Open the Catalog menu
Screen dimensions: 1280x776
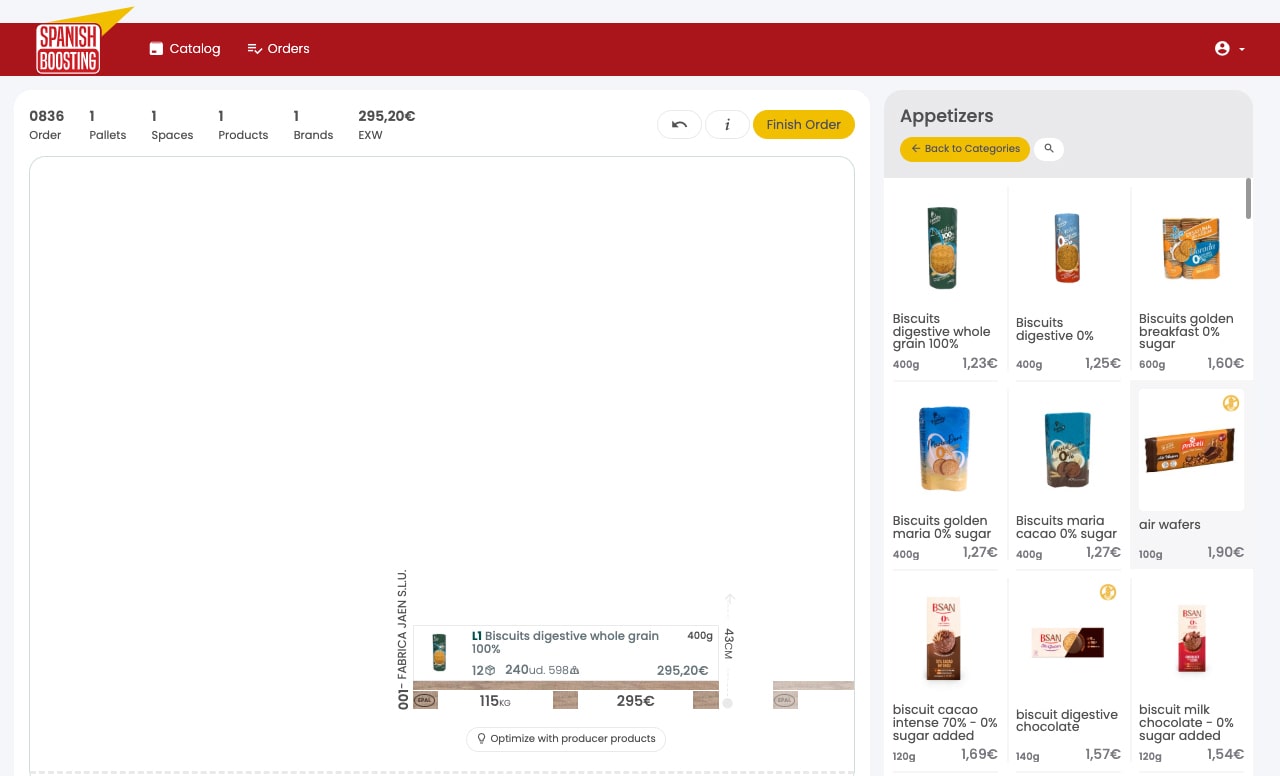pyautogui.click(x=185, y=48)
